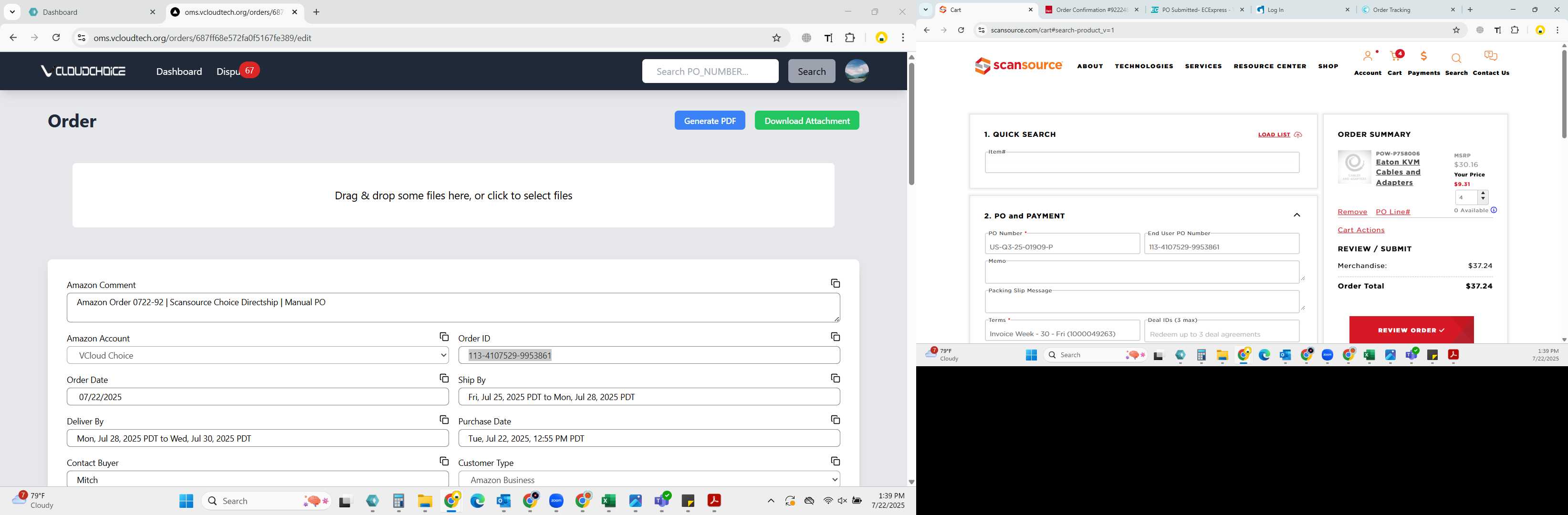Click the CloudChoice logo
The height and width of the screenshot is (515, 1568).
[84, 71]
